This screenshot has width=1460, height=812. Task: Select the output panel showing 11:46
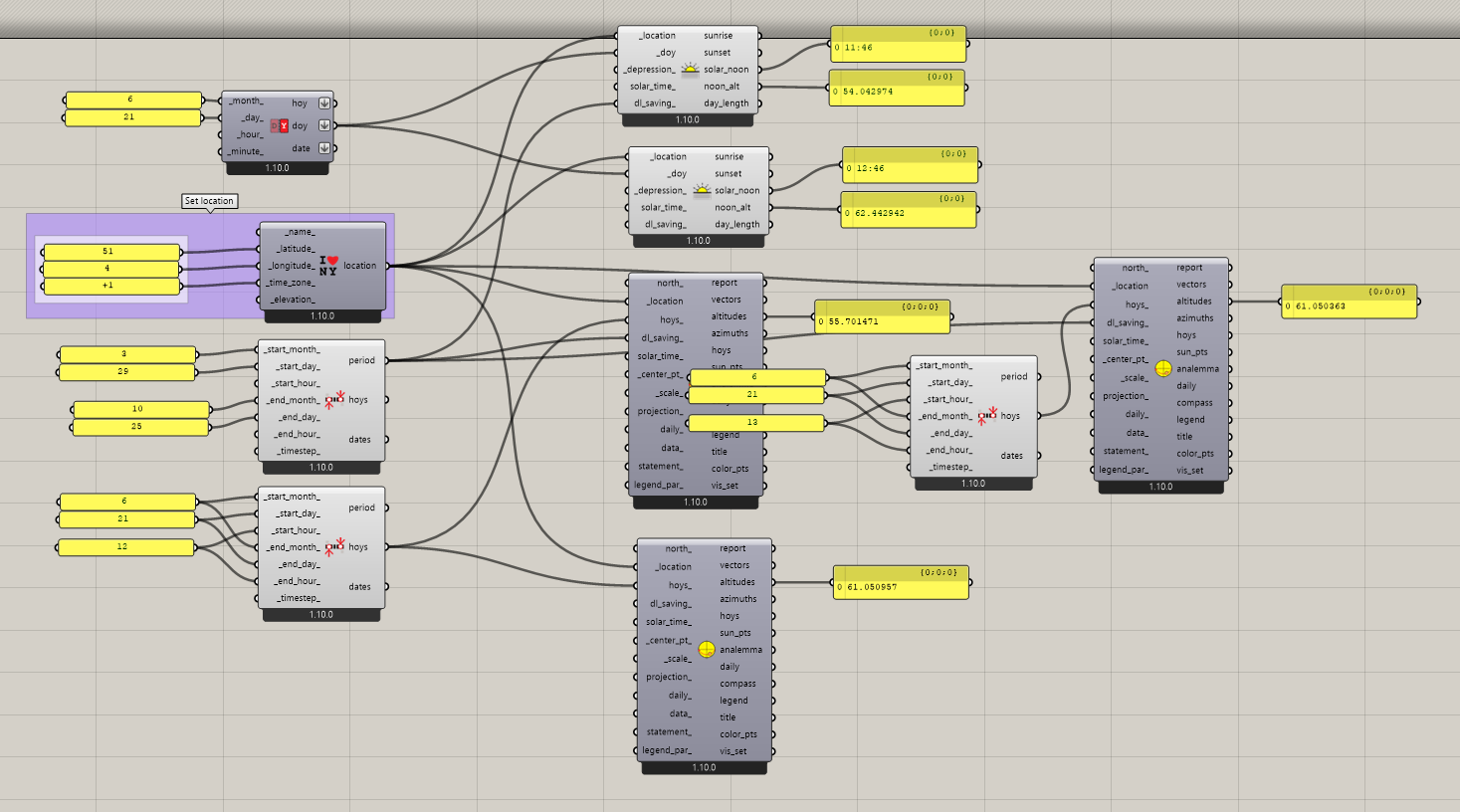click(898, 48)
